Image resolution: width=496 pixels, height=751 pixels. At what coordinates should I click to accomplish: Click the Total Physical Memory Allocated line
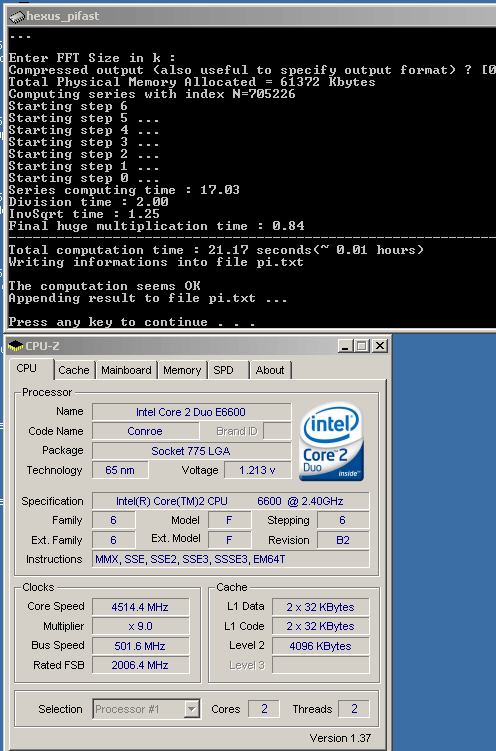192,82
